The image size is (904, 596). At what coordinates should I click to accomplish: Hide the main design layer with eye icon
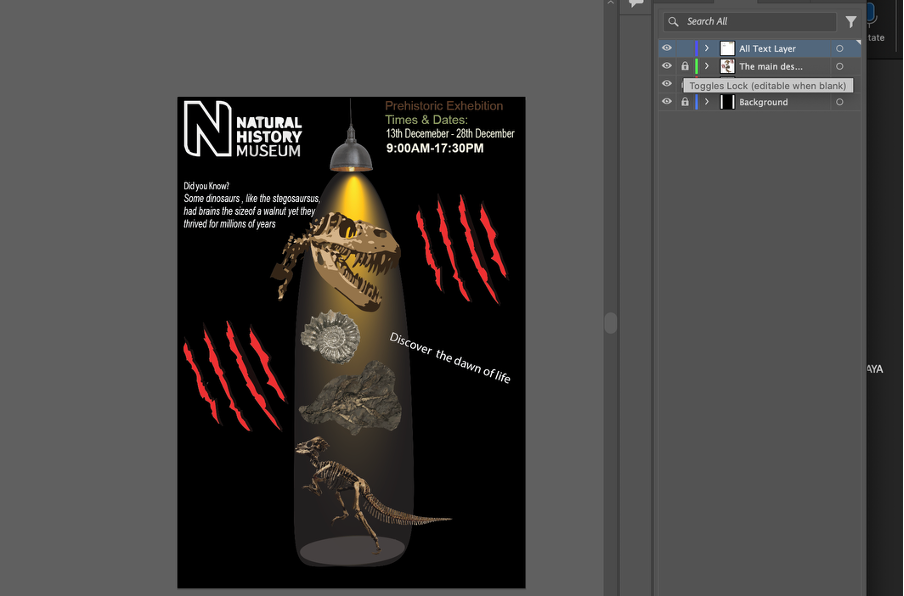click(x=667, y=66)
